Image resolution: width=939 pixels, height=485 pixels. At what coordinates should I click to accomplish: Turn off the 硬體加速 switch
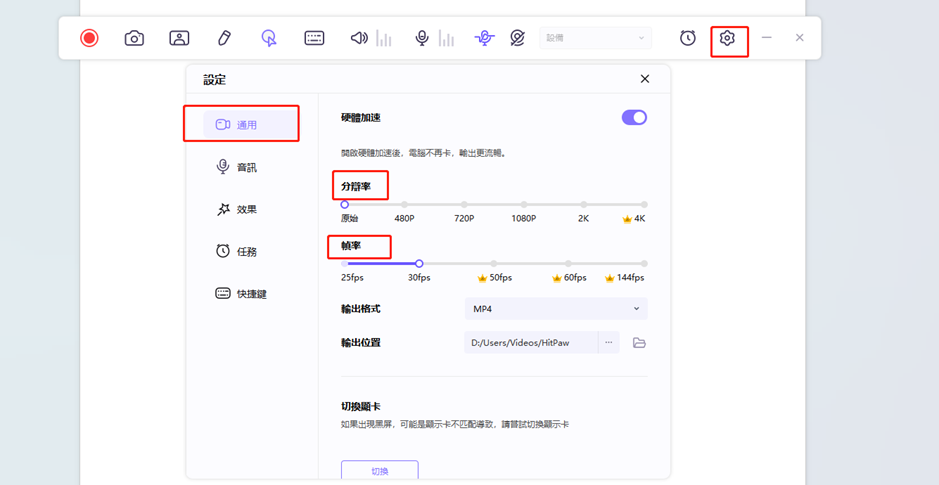pos(634,117)
